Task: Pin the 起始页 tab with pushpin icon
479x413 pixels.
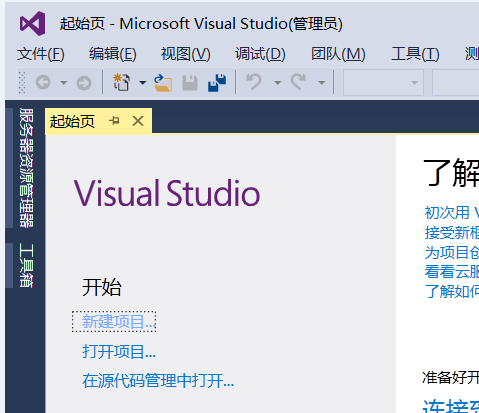Action: (114, 121)
